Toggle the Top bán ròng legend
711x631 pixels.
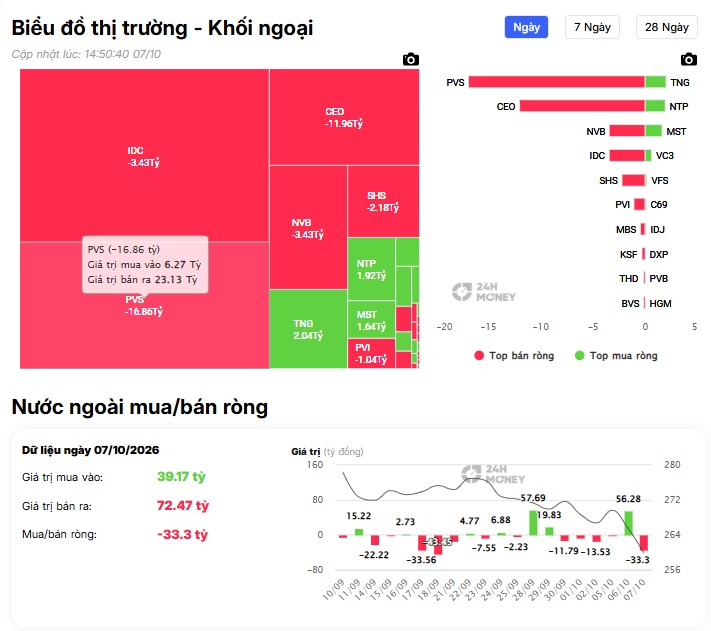tap(514, 356)
